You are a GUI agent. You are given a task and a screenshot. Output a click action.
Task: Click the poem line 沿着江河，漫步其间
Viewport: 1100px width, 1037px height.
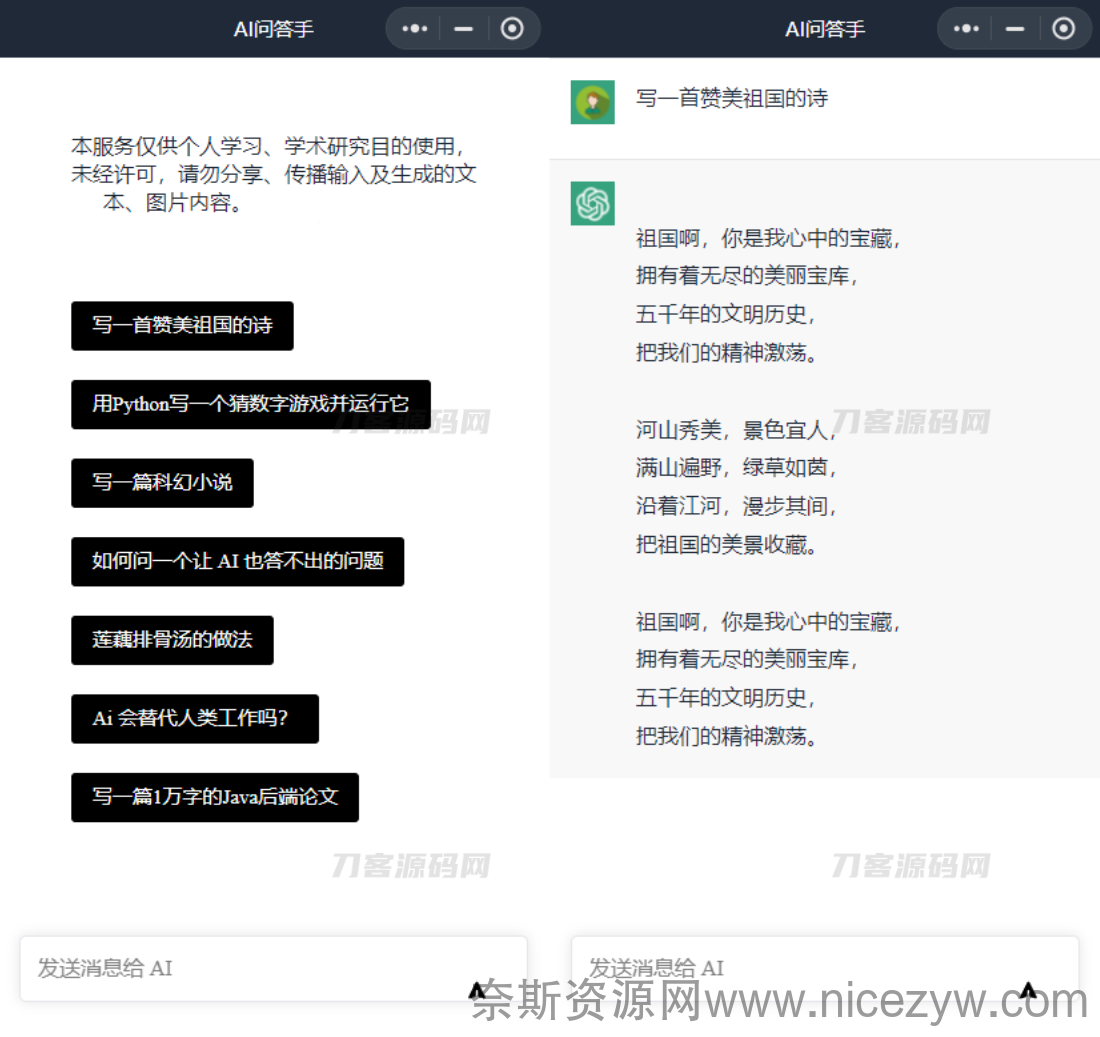736,506
